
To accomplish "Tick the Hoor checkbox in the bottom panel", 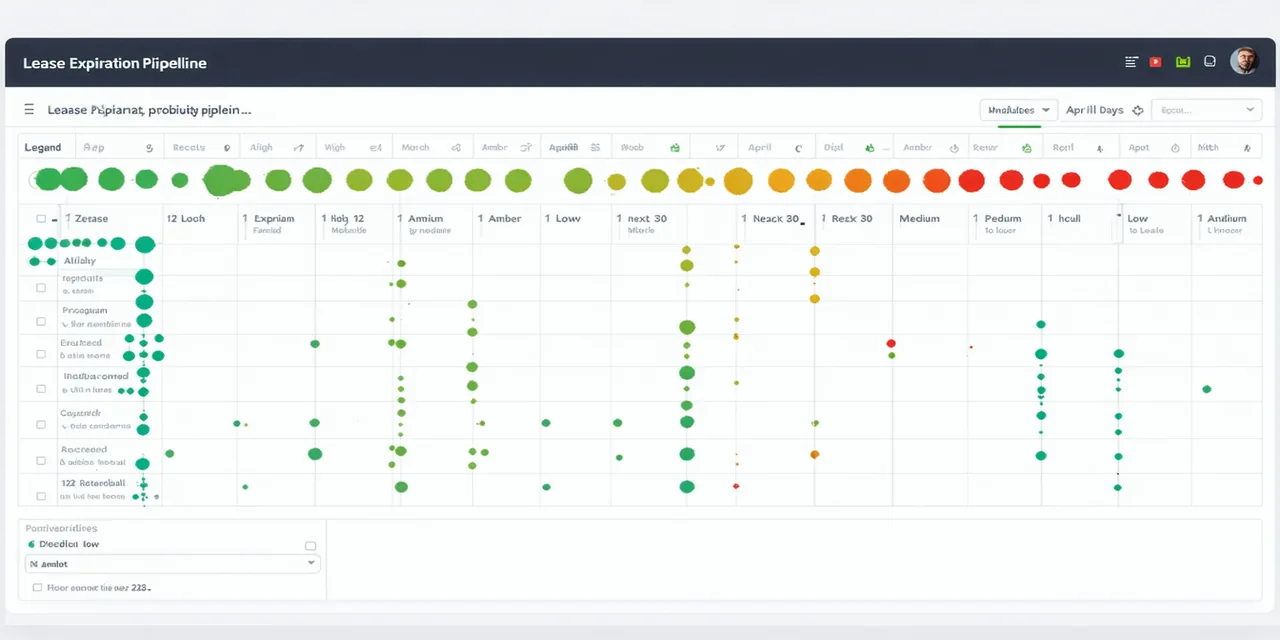I will [38, 588].
